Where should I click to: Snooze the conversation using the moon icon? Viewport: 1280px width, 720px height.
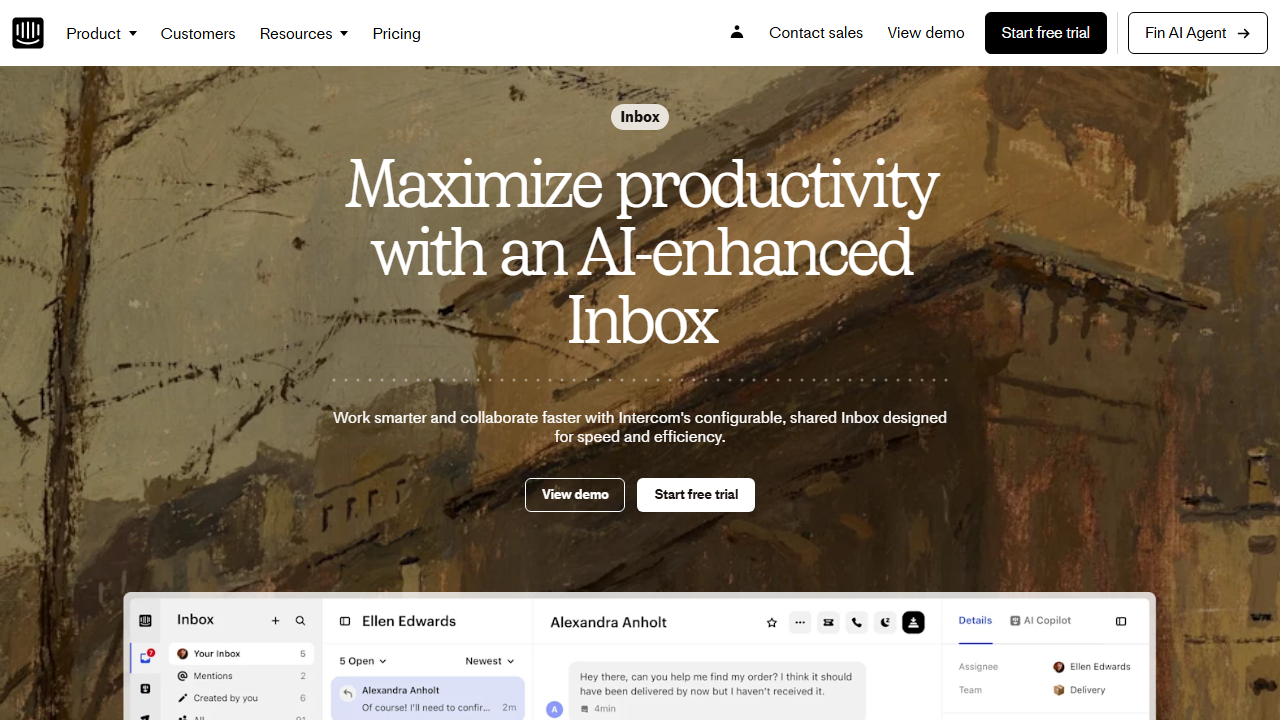[x=885, y=622]
